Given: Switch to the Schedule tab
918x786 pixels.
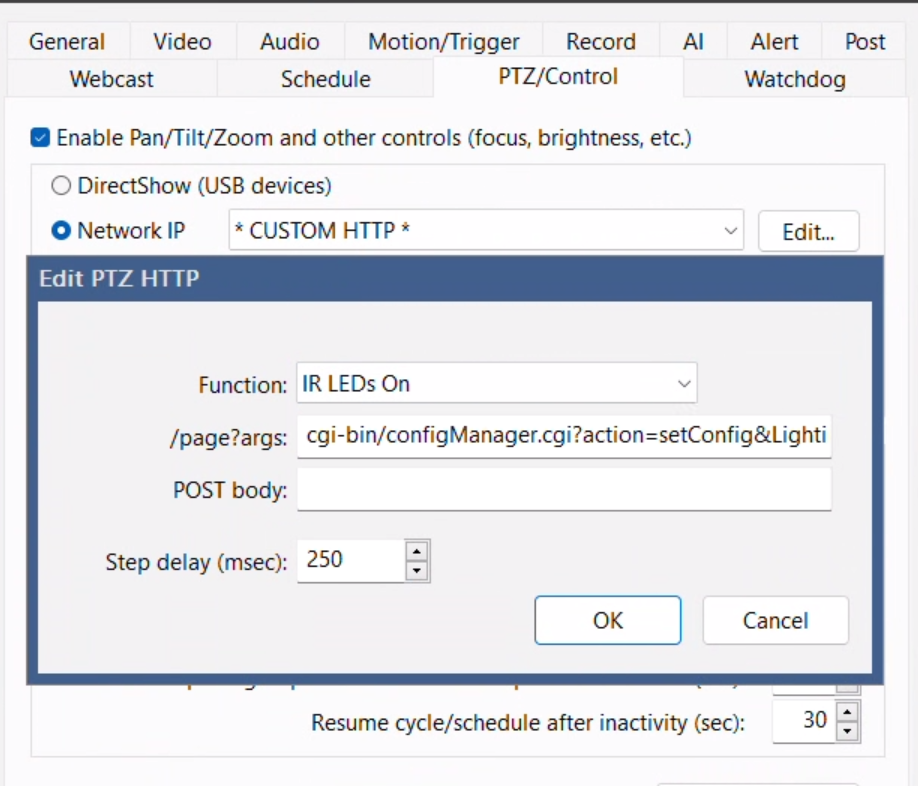Looking at the screenshot, I should pyautogui.click(x=325, y=79).
